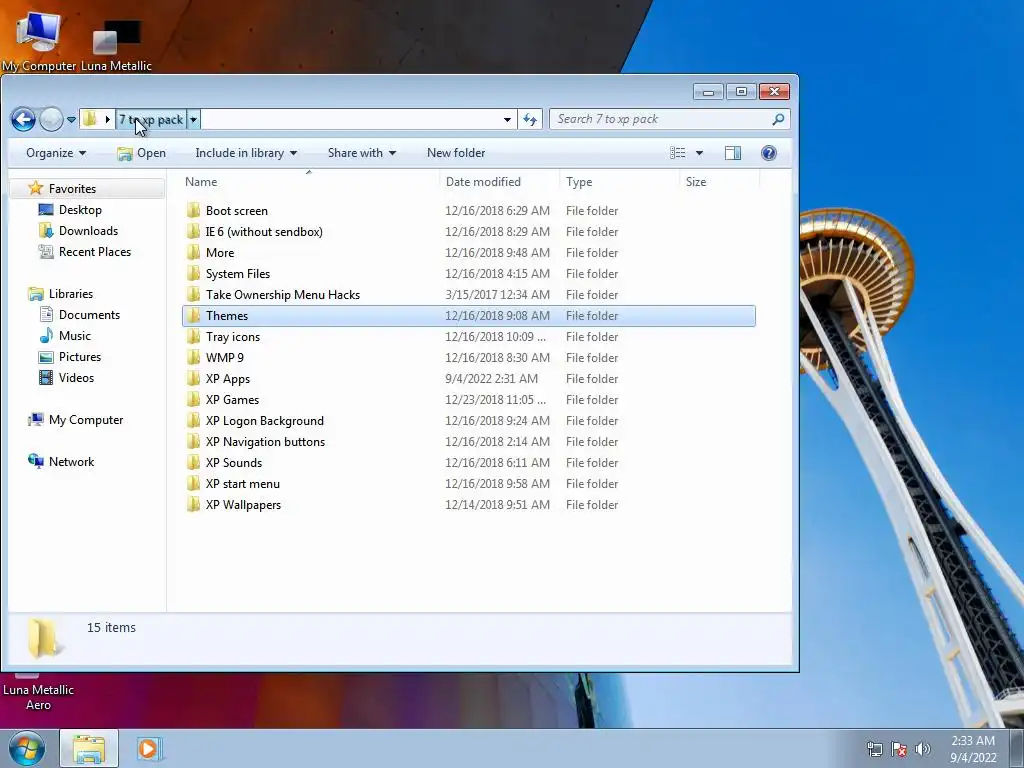This screenshot has height=768, width=1024.
Task: Open the taskbar clock showing 2:33 AM
Action: tap(973, 749)
